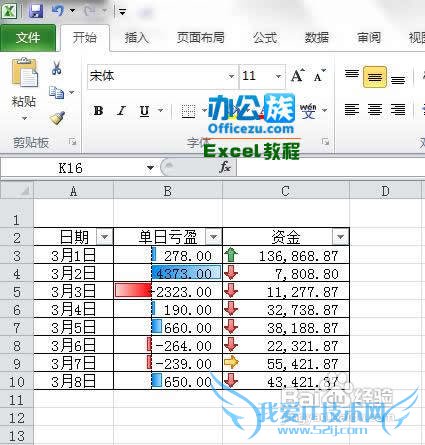Viewport: 425px width, 445px height.
Task: Open the 单日亏盈 filter dropdown
Action: pos(213,237)
